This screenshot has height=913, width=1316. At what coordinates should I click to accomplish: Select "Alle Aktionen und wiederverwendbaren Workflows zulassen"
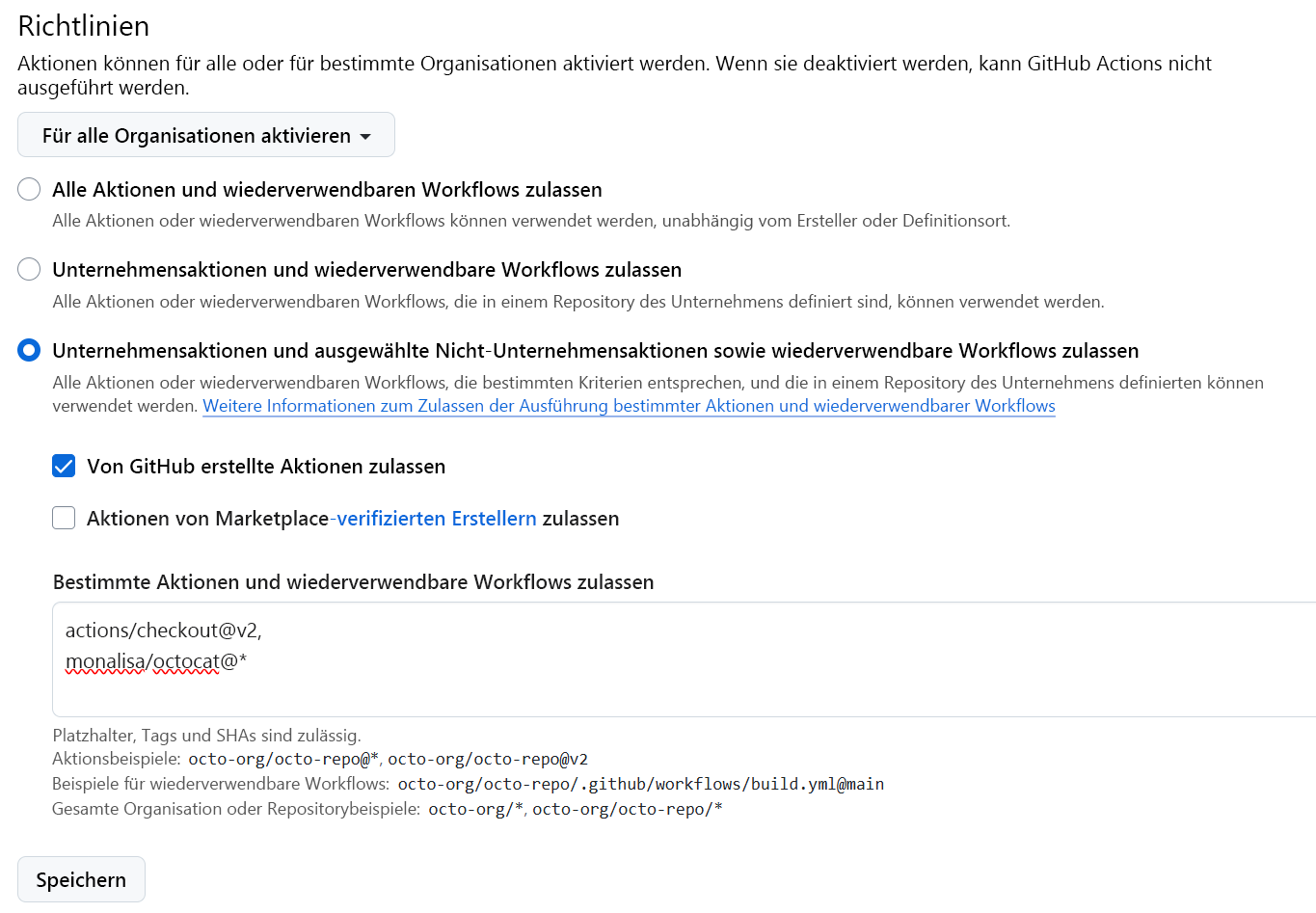coord(29,189)
